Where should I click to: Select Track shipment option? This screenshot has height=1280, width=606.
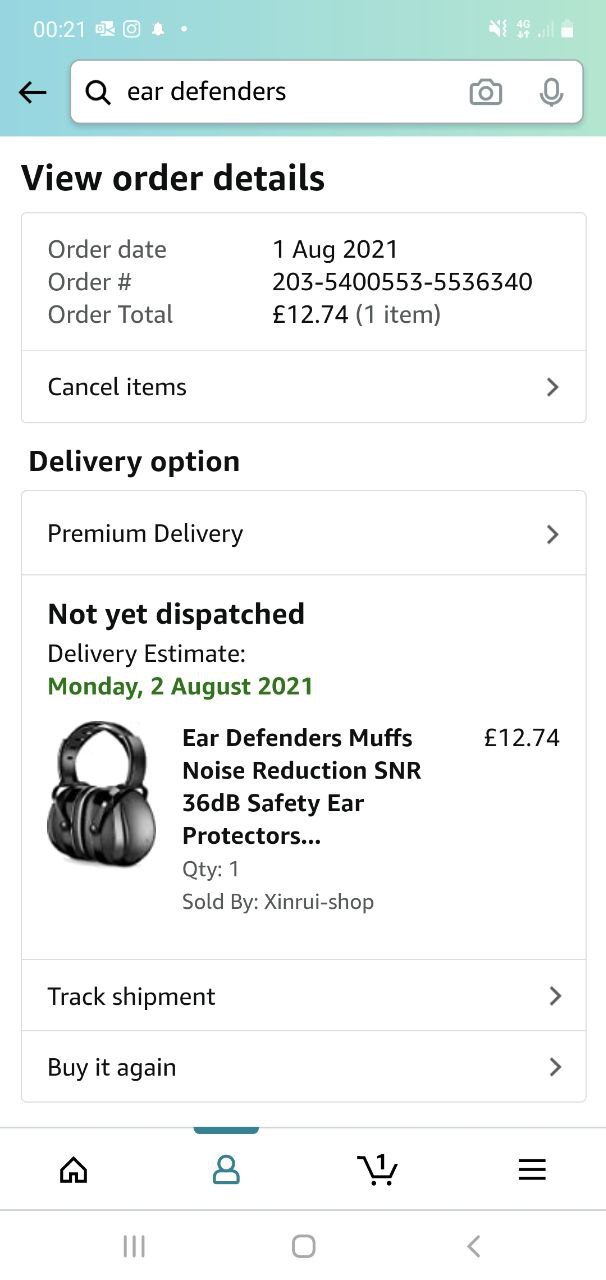(131, 996)
